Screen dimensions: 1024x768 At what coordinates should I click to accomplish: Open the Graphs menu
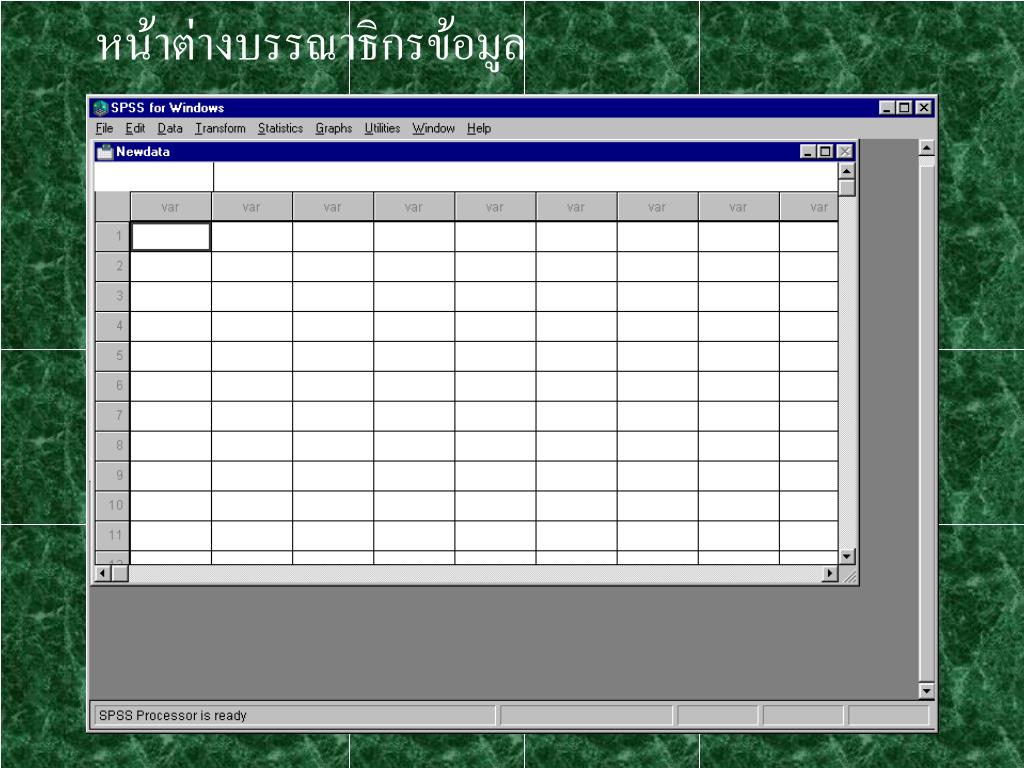[x=334, y=129]
